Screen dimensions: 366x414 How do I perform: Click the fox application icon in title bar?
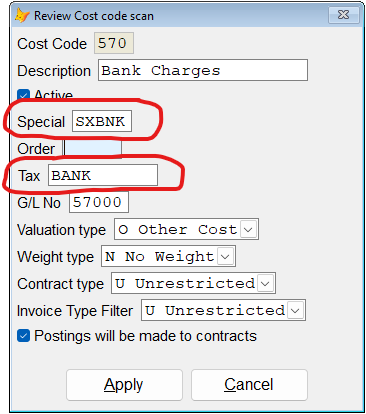pos(22,16)
